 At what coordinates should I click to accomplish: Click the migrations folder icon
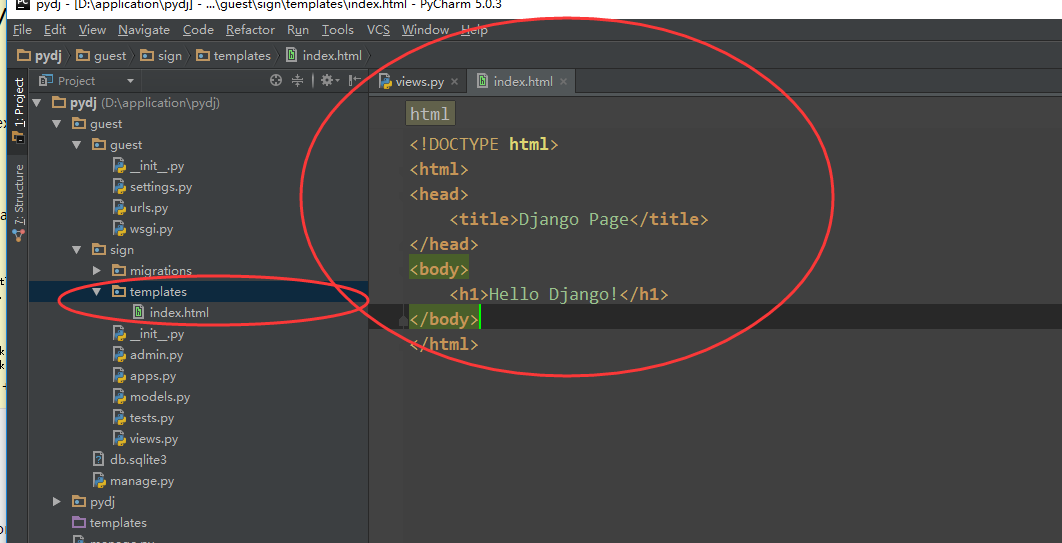tap(119, 271)
